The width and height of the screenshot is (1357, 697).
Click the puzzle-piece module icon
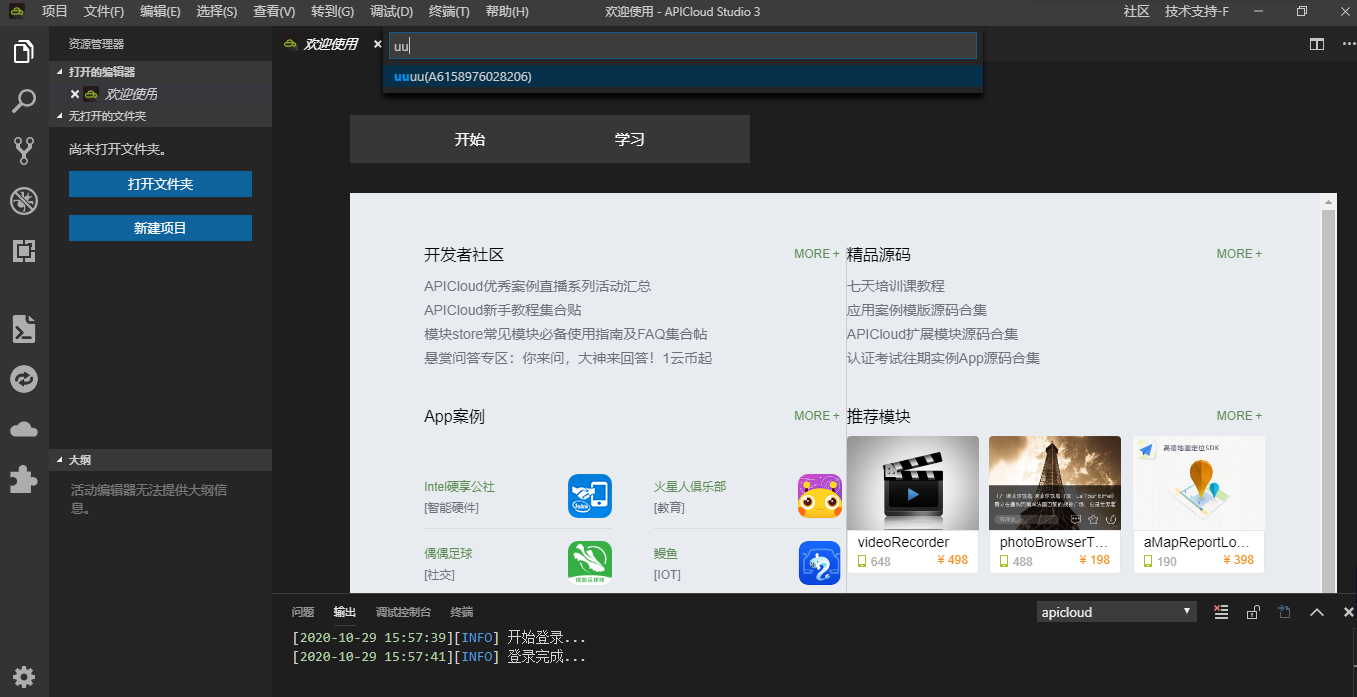click(x=24, y=479)
